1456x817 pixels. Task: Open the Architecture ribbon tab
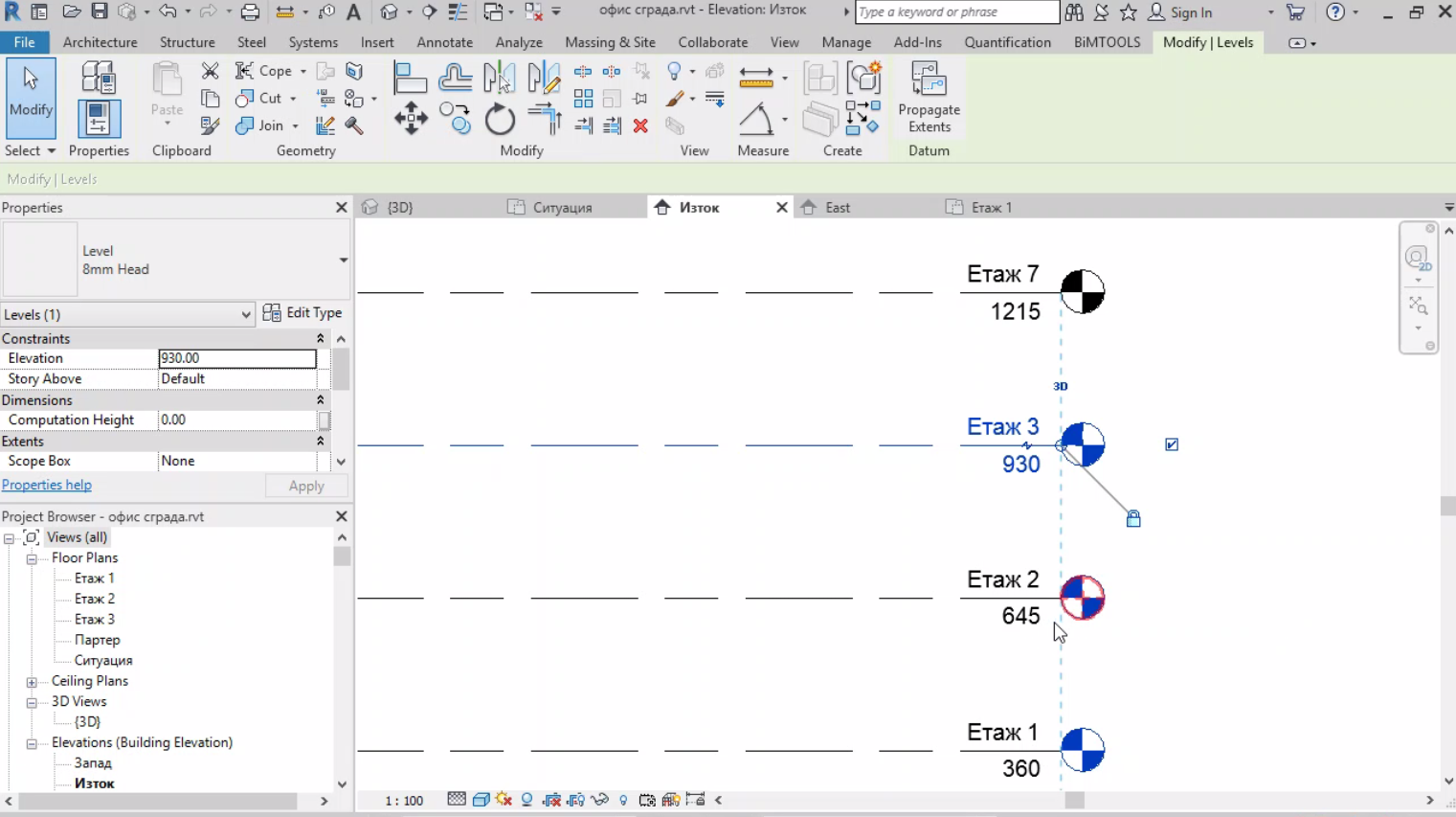tap(100, 42)
